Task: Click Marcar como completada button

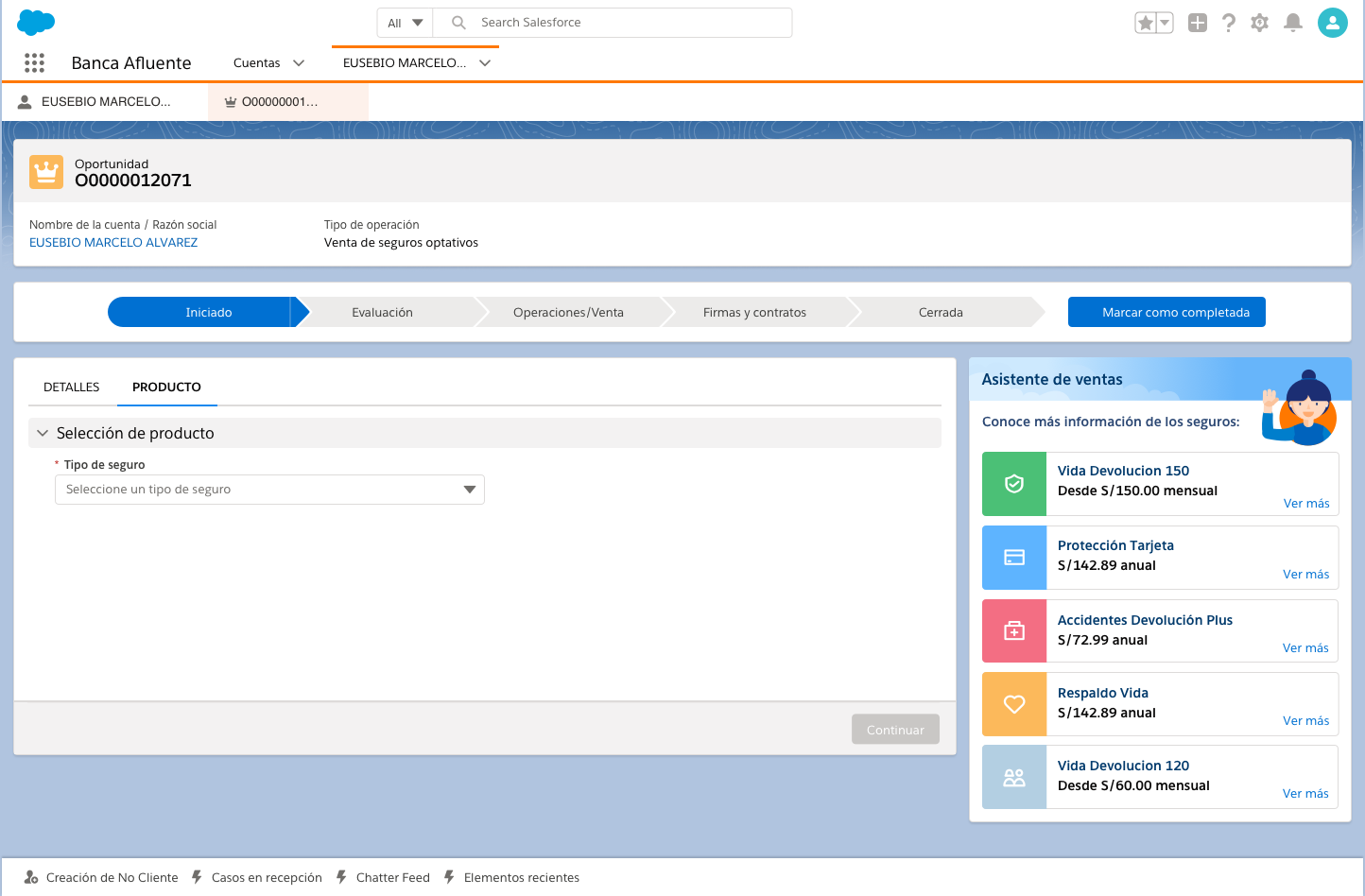Action: coord(1166,312)
